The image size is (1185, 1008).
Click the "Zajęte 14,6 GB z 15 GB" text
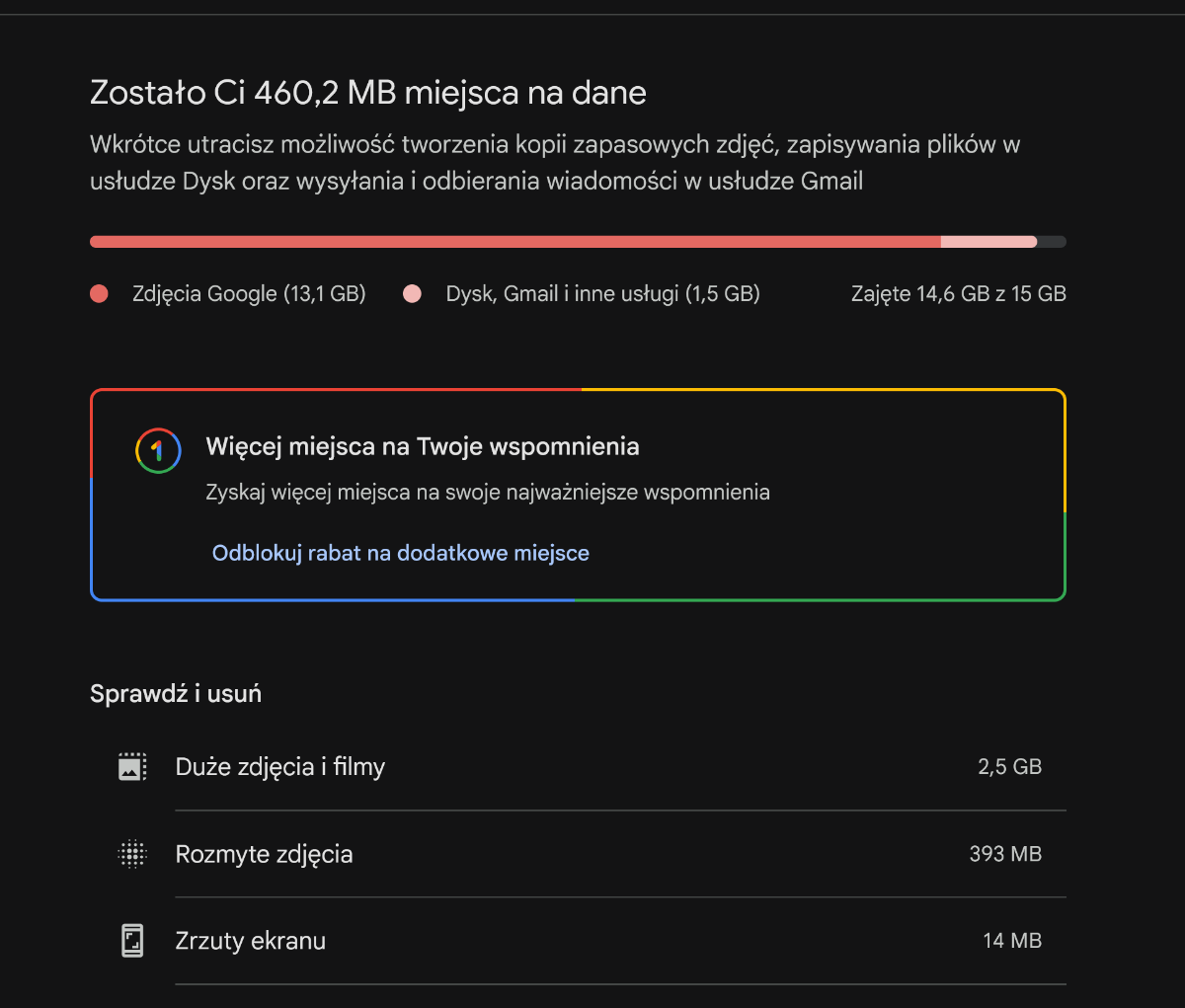click(958, 294)
